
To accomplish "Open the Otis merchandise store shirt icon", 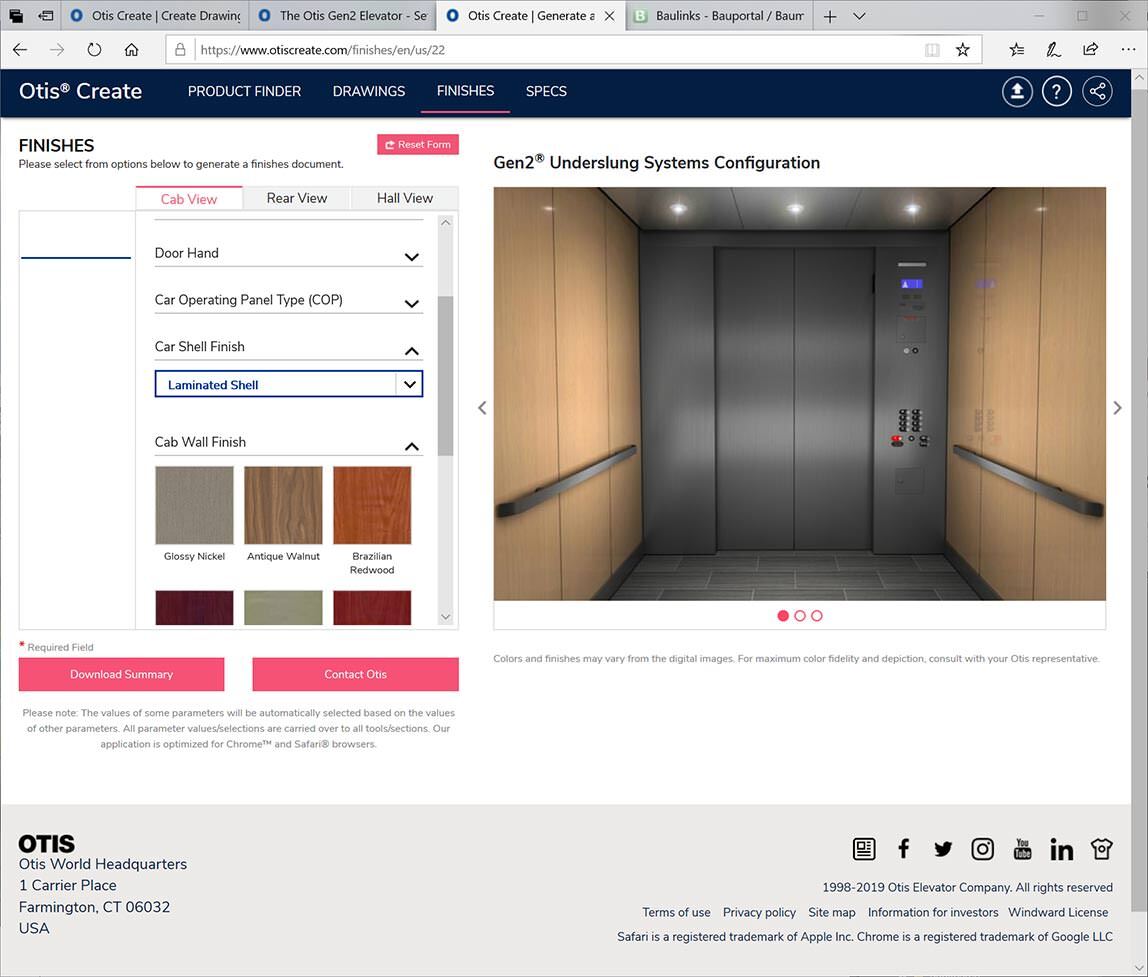I will [x=1101, y=849].
